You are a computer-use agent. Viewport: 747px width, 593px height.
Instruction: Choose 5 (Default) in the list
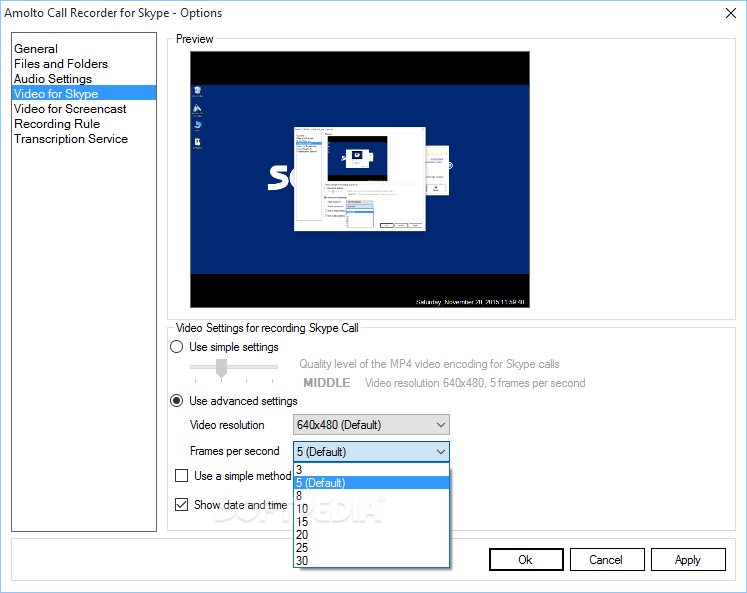(371, 482)
